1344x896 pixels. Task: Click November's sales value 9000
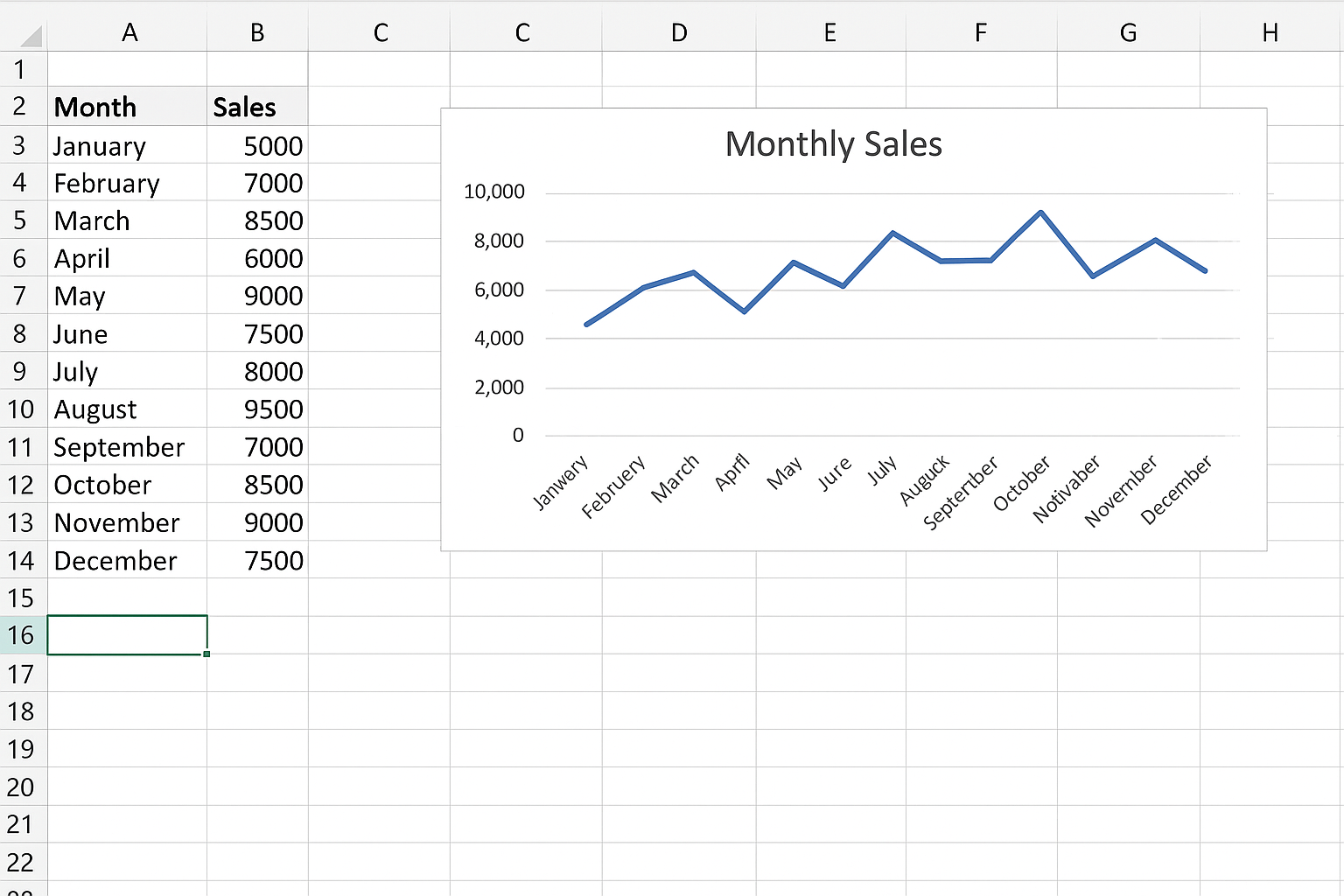click(x=257, y=521)
